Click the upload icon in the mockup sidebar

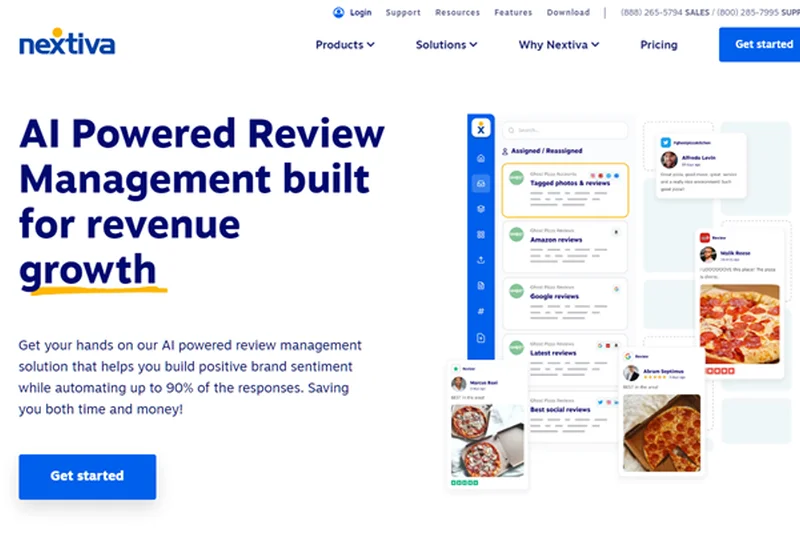pos(481,260)
